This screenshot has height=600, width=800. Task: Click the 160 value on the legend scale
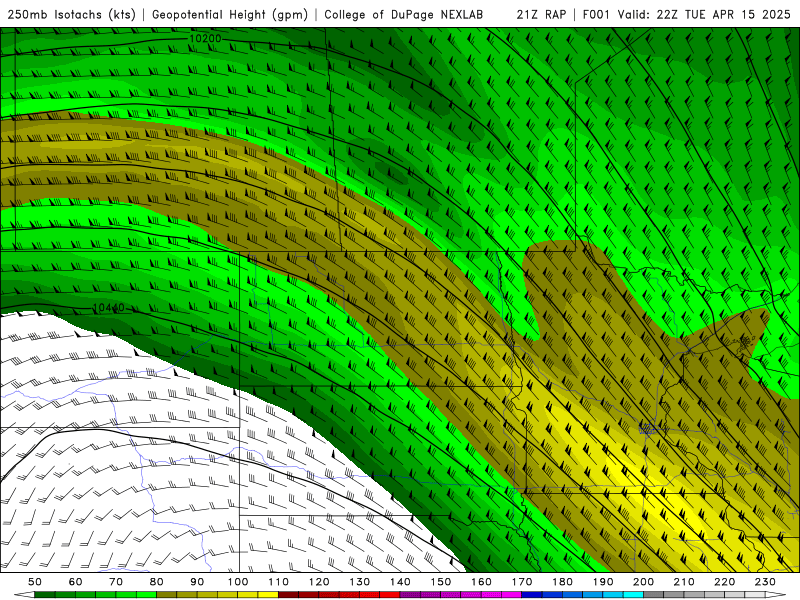tap(481, 582)
